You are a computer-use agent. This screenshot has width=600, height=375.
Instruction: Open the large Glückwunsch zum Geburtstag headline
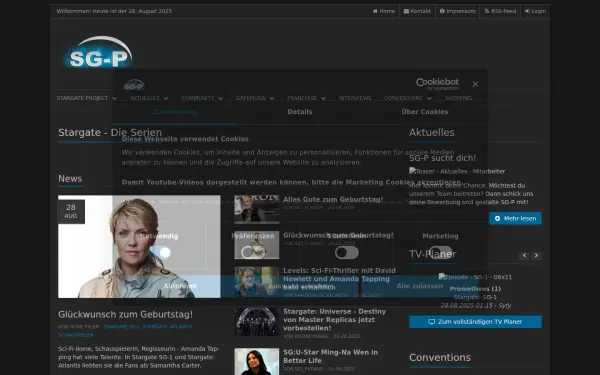click(x=126, y=315)
